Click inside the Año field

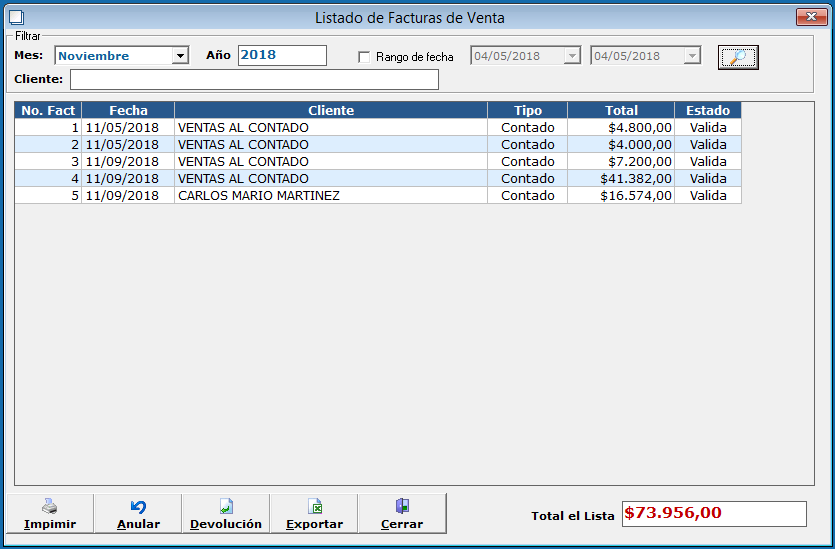(x=282, y=56)
